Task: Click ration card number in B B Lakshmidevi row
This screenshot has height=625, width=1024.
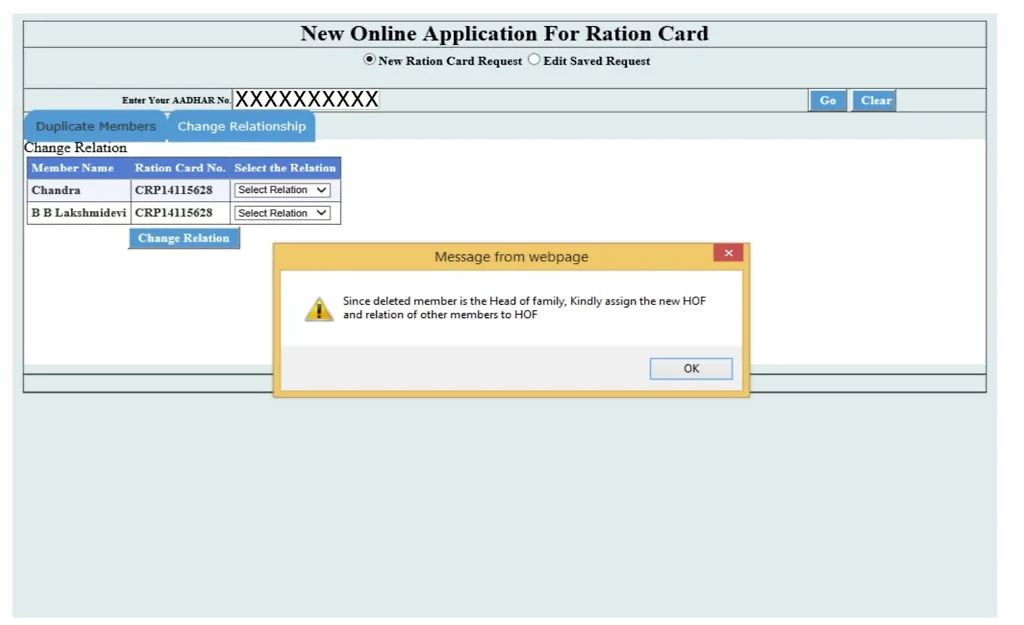Action: (x=174, y=213)
